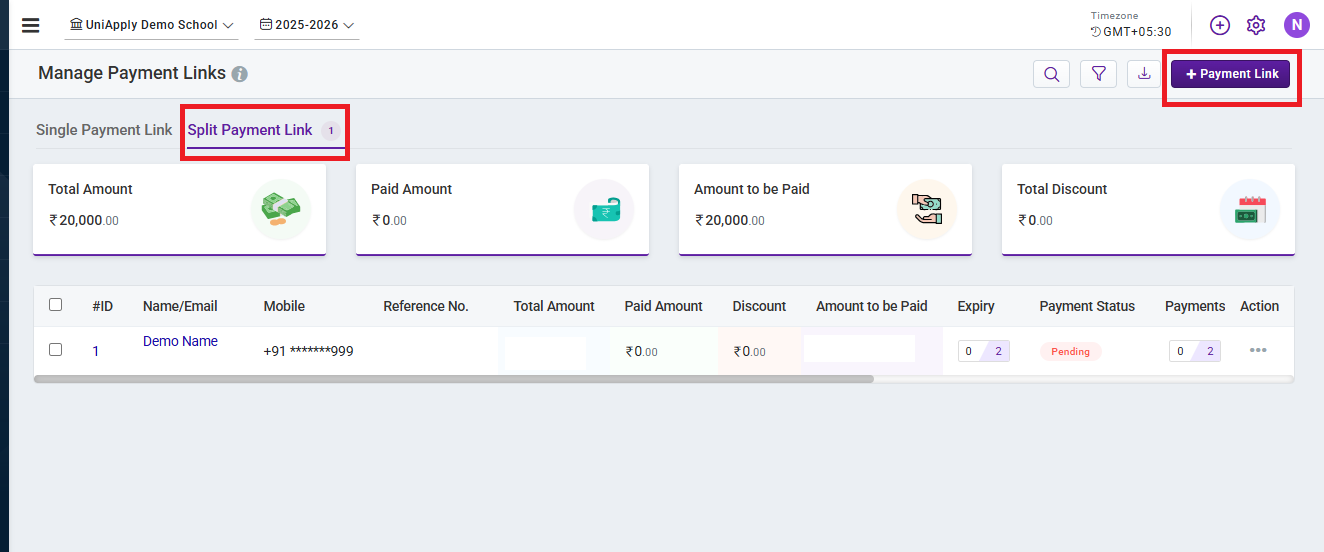Open the Demo Name link
The height and width of the screenshot is (552, 1324).
point(180,341)
